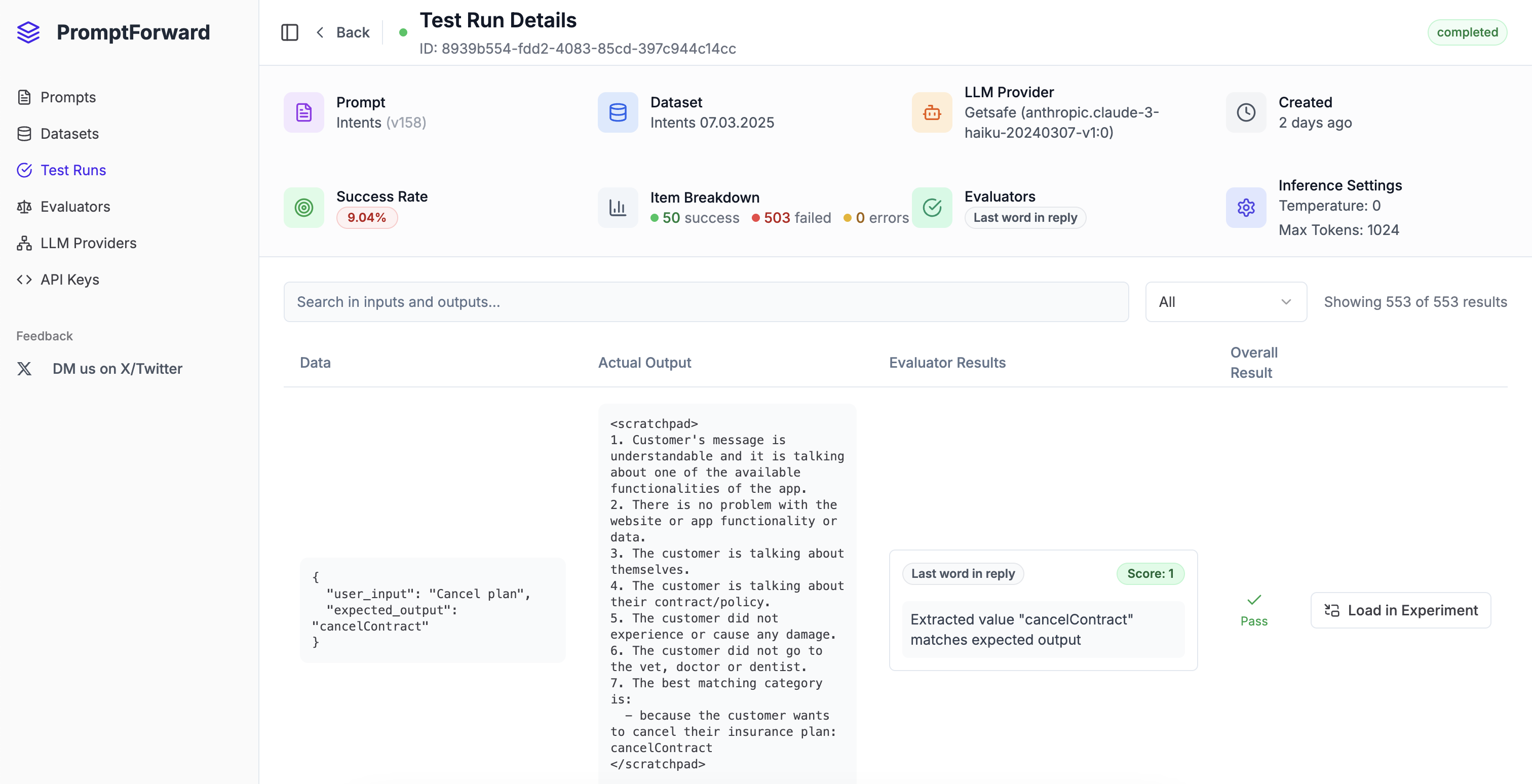Click the Load in Experiment button
Image resolution: width=1532 pixels, height=784 pixels.
pos(1401,610)
